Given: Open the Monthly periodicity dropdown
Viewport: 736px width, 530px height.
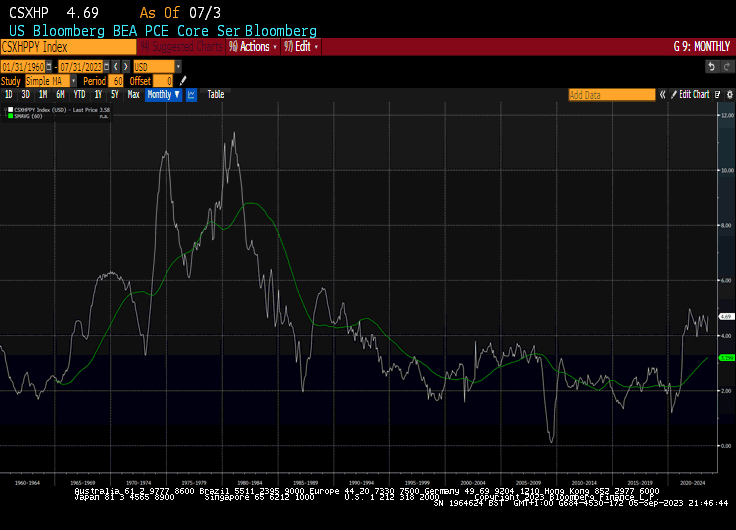Looking at the screenshot, I should point(163,94).
